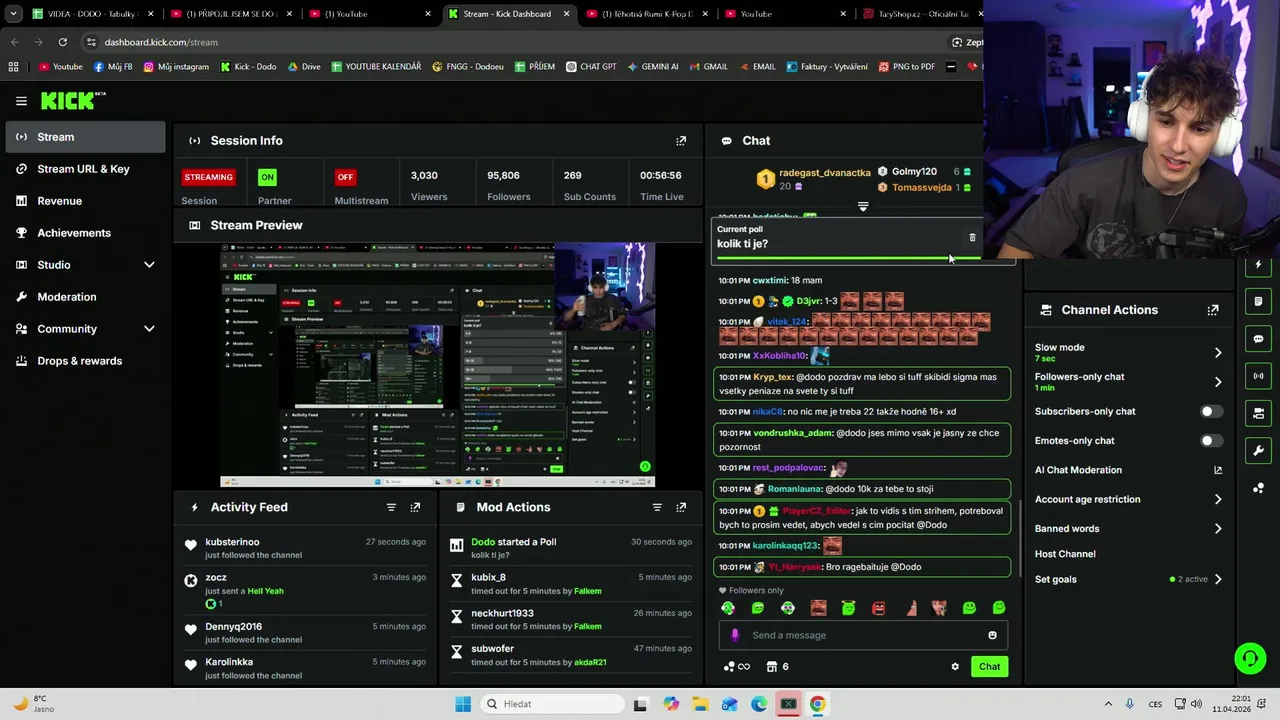Open Host Channel action
The height and width of the screenshot is (720, 1280).
click(1065, 554)
